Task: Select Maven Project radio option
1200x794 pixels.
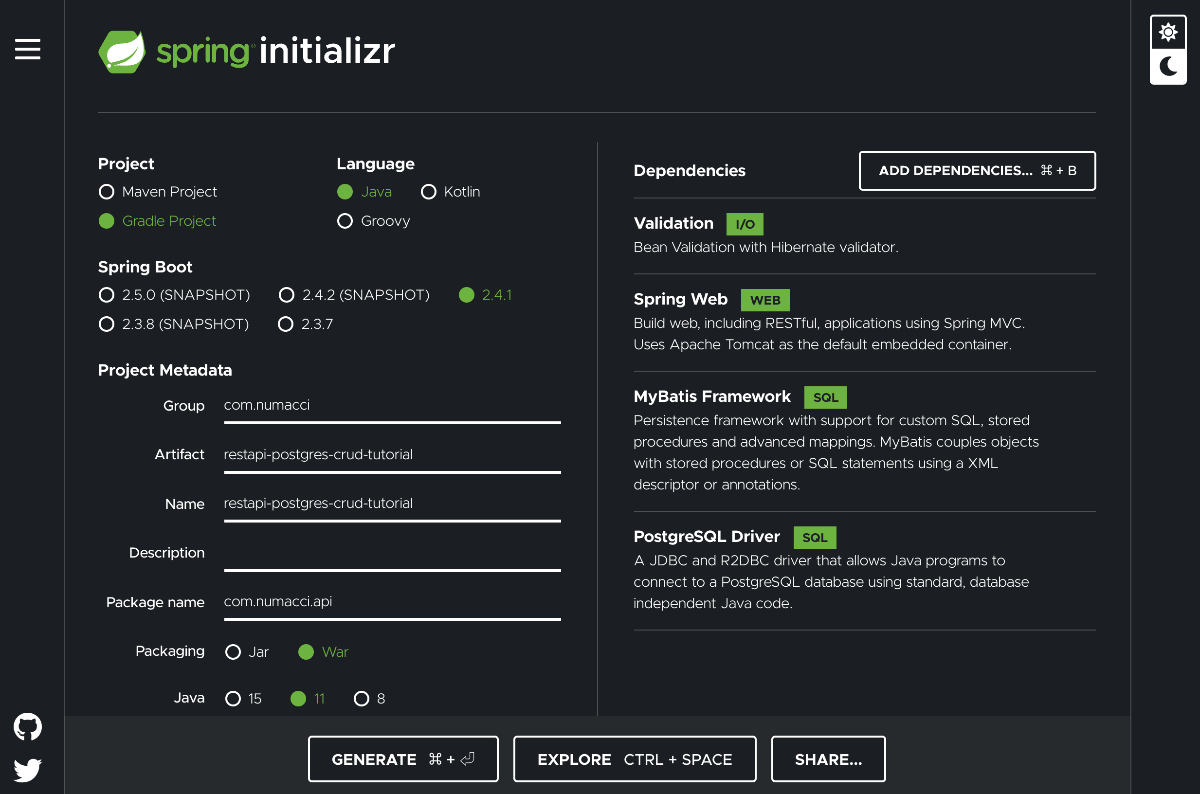Action: coord(158,192)
